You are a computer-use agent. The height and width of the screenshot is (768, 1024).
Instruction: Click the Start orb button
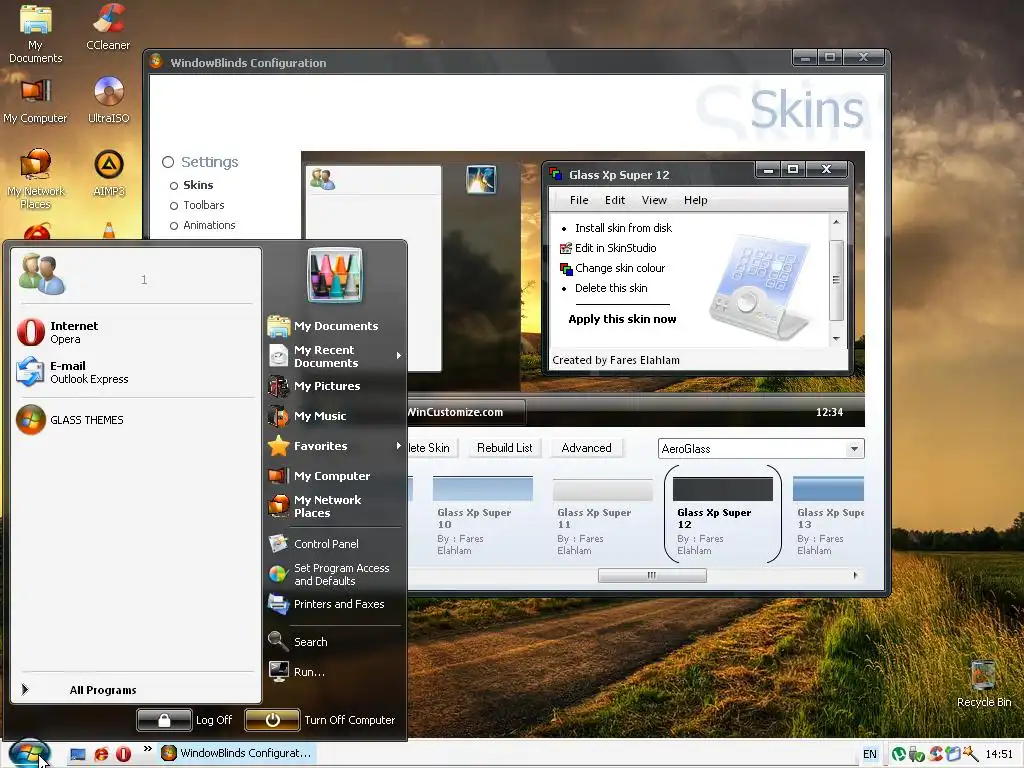[29, 754]
